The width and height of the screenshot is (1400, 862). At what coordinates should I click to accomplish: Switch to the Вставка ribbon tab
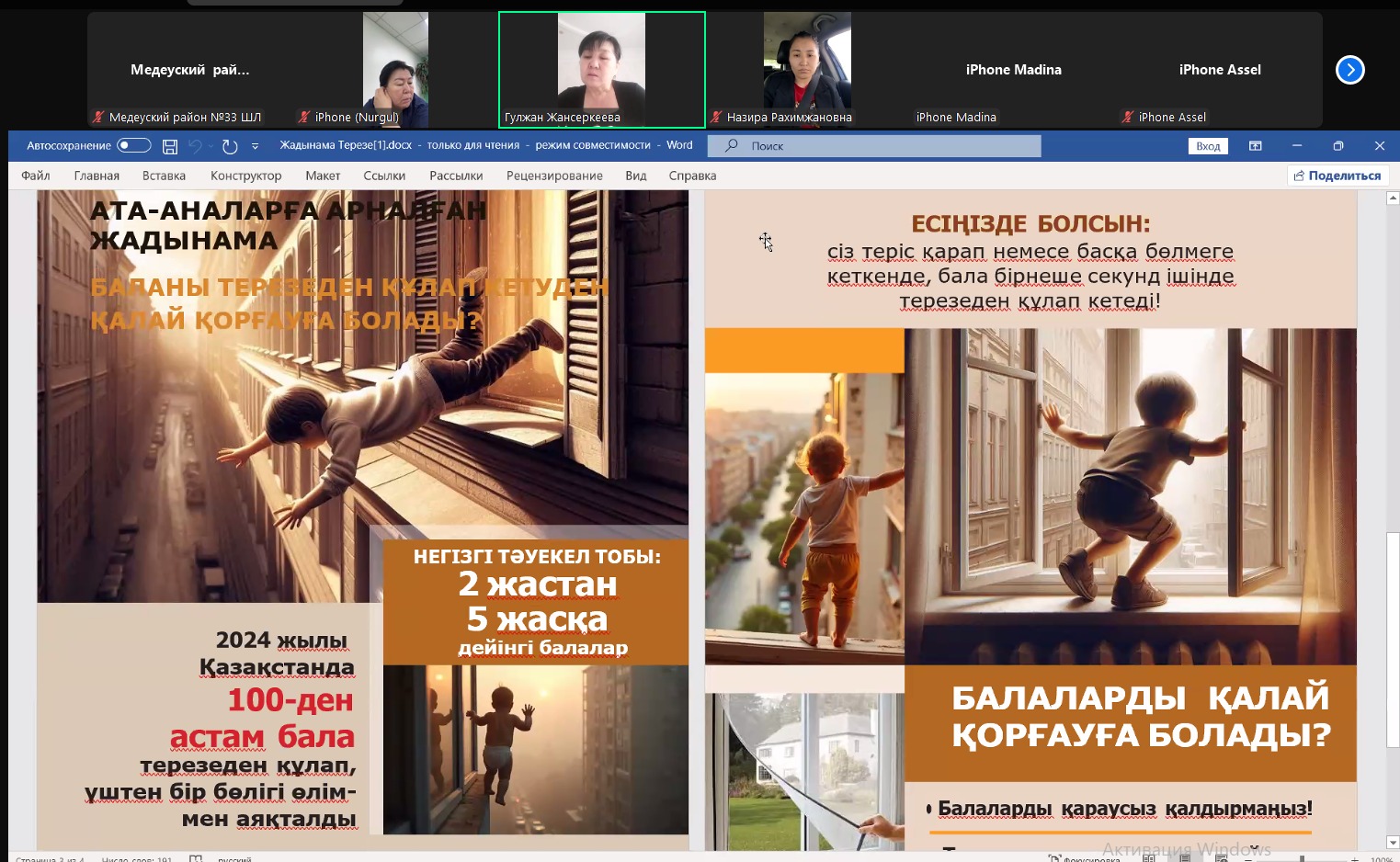(164, 176)
